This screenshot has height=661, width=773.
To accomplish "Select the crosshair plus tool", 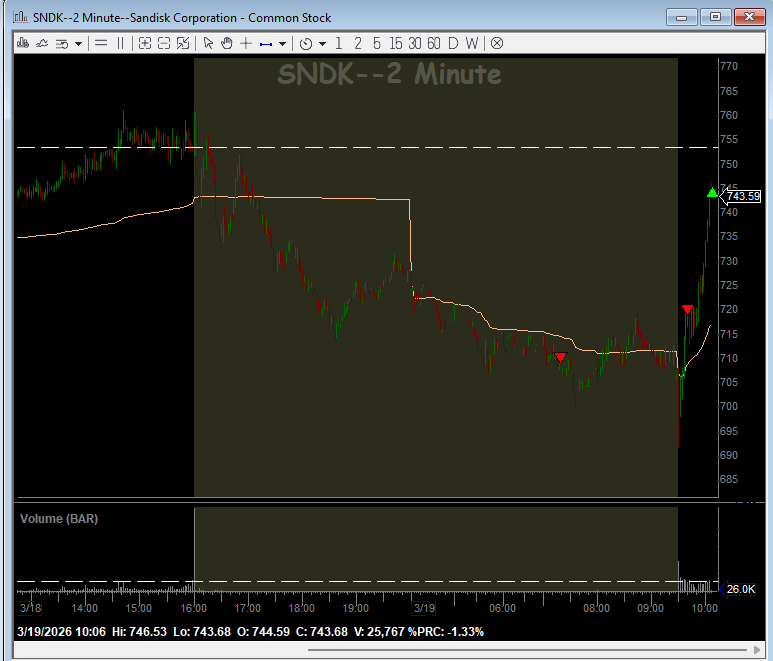I will click(246, 43).
